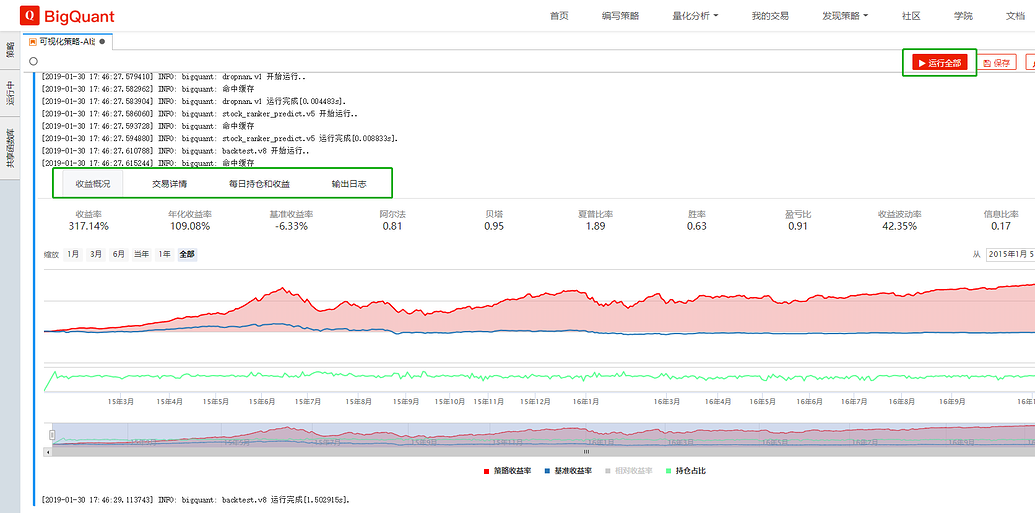Zoom chart to 6月 range
Screen dimensions: 1035x513
click(x=118, y=254)
